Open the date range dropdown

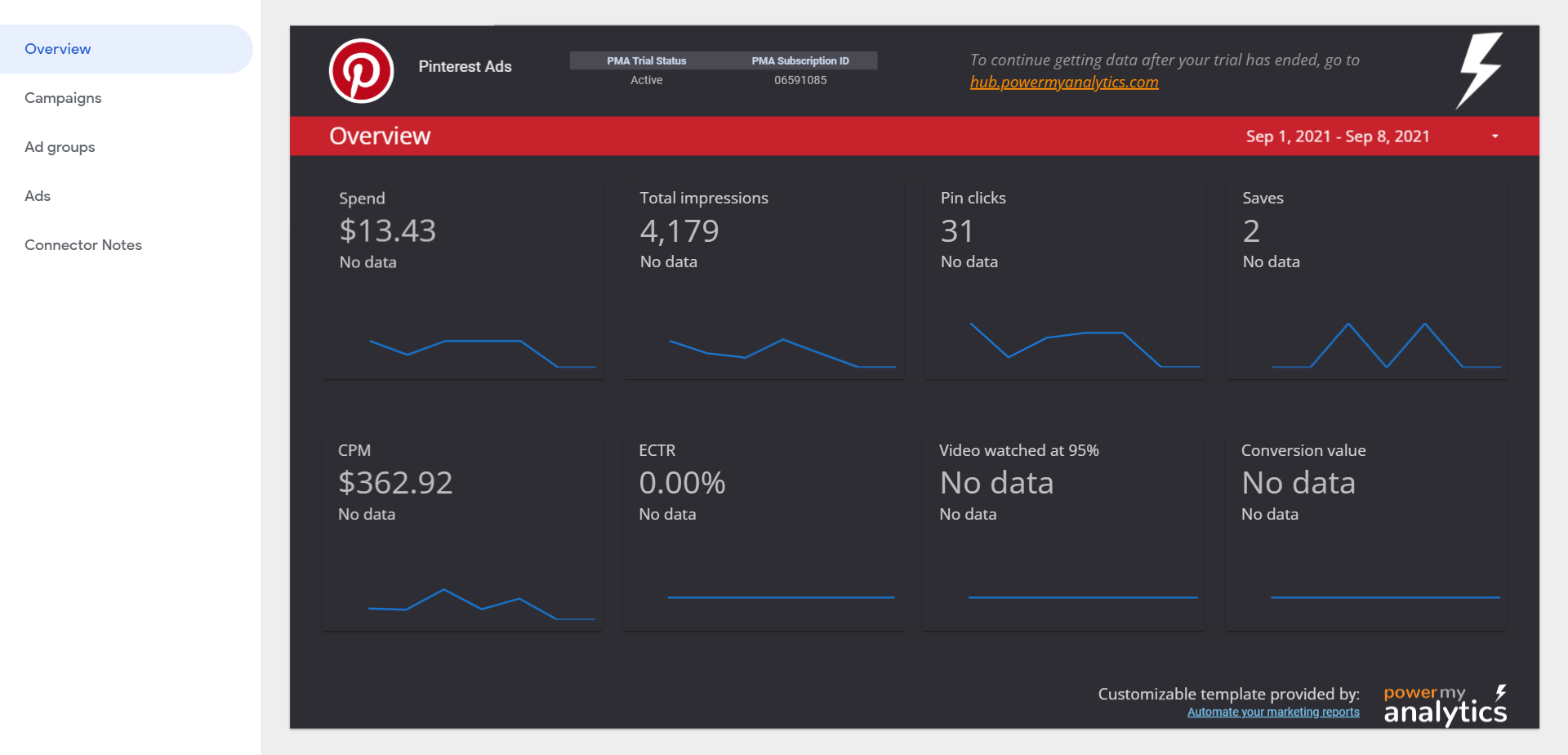point(1338,136)
